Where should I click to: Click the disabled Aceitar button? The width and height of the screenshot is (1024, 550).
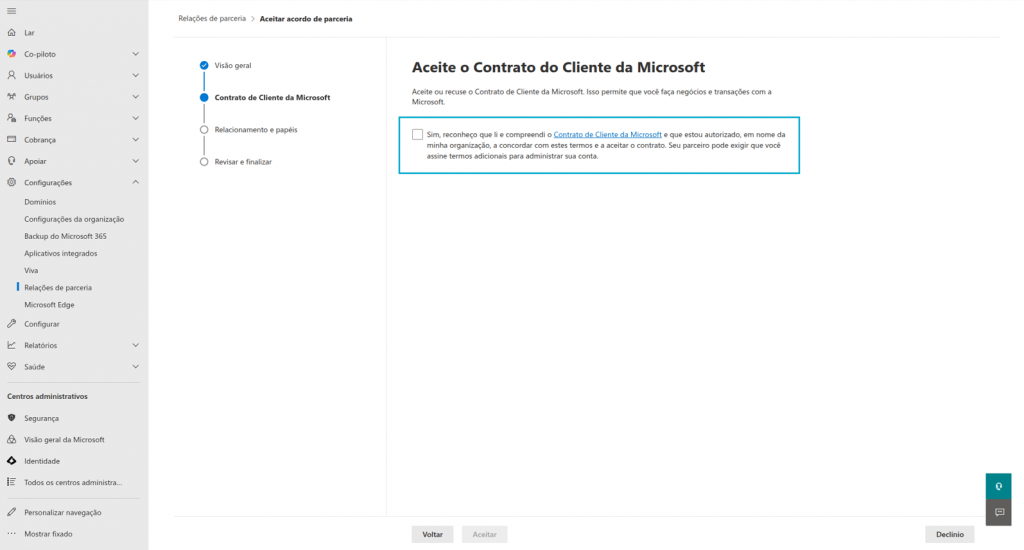click(485, 534)
